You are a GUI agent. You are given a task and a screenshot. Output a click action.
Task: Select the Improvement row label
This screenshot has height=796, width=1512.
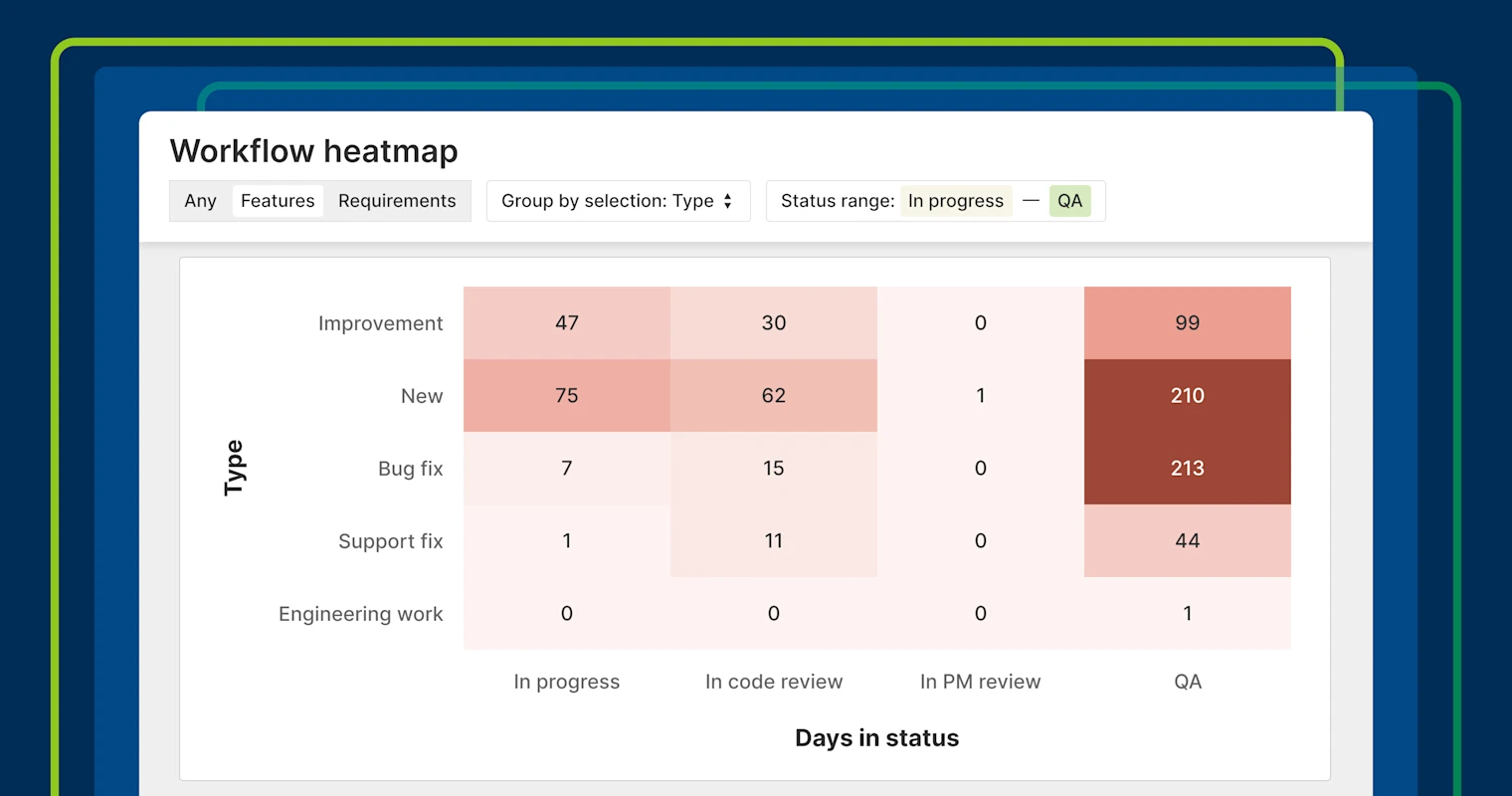[x=380, y=322]
